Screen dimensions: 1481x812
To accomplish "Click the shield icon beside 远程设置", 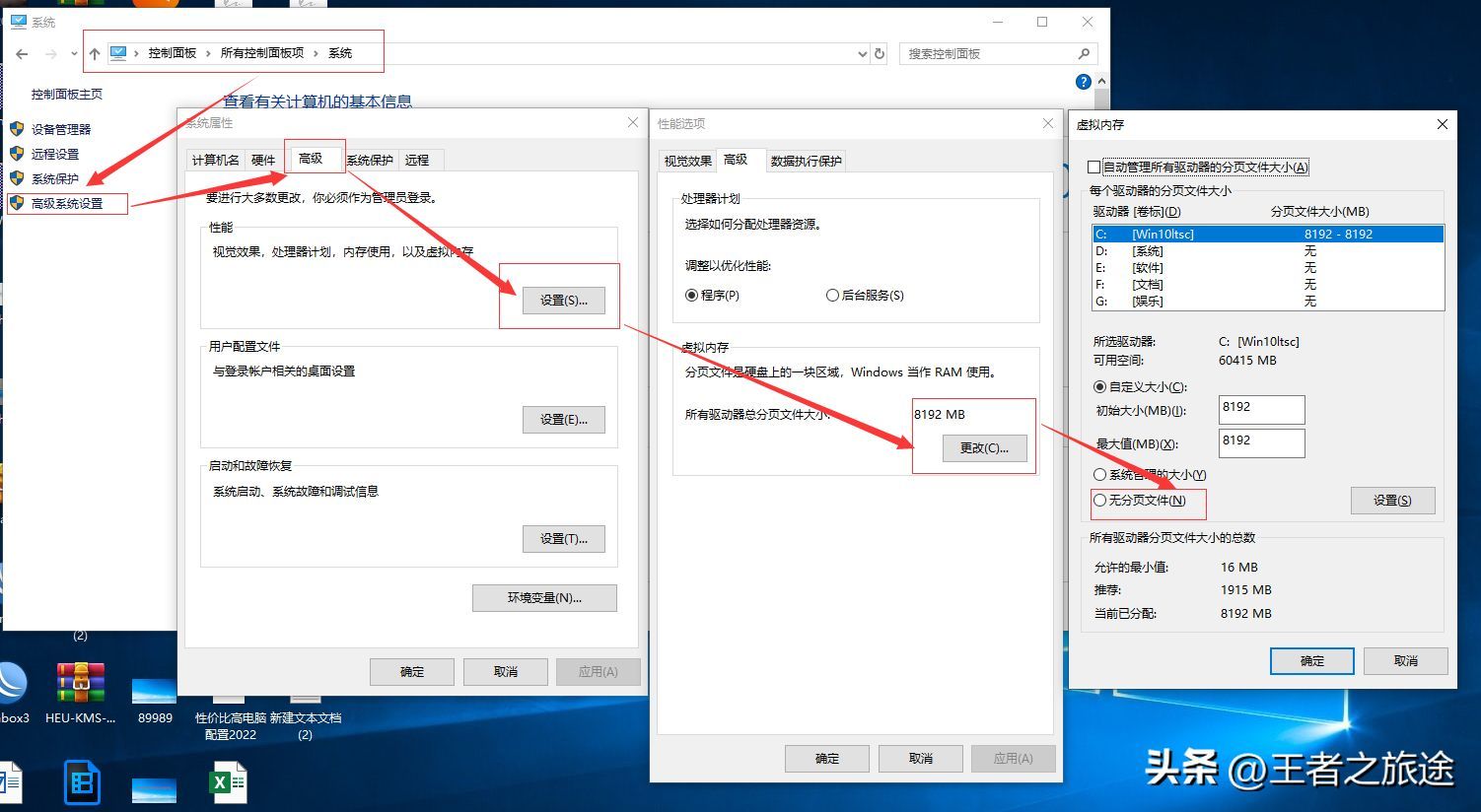I will 17,153.
